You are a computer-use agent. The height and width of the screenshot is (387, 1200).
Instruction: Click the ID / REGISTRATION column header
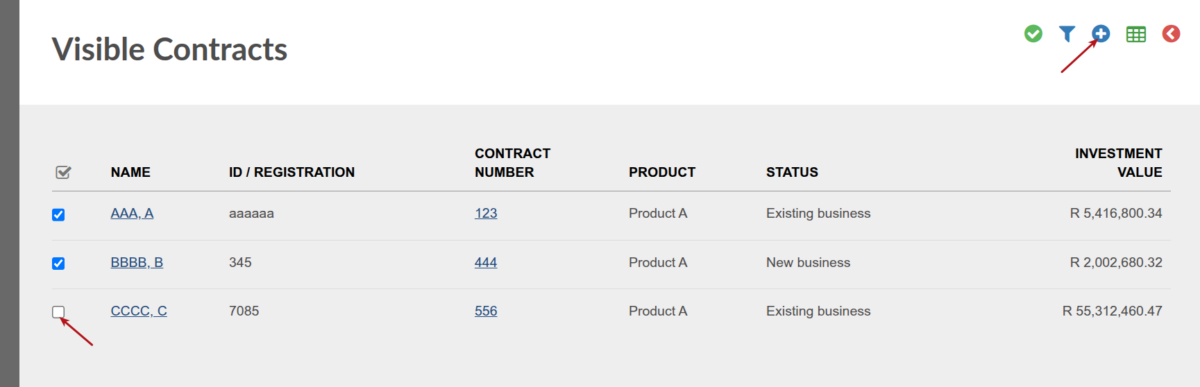coord(292,172)
